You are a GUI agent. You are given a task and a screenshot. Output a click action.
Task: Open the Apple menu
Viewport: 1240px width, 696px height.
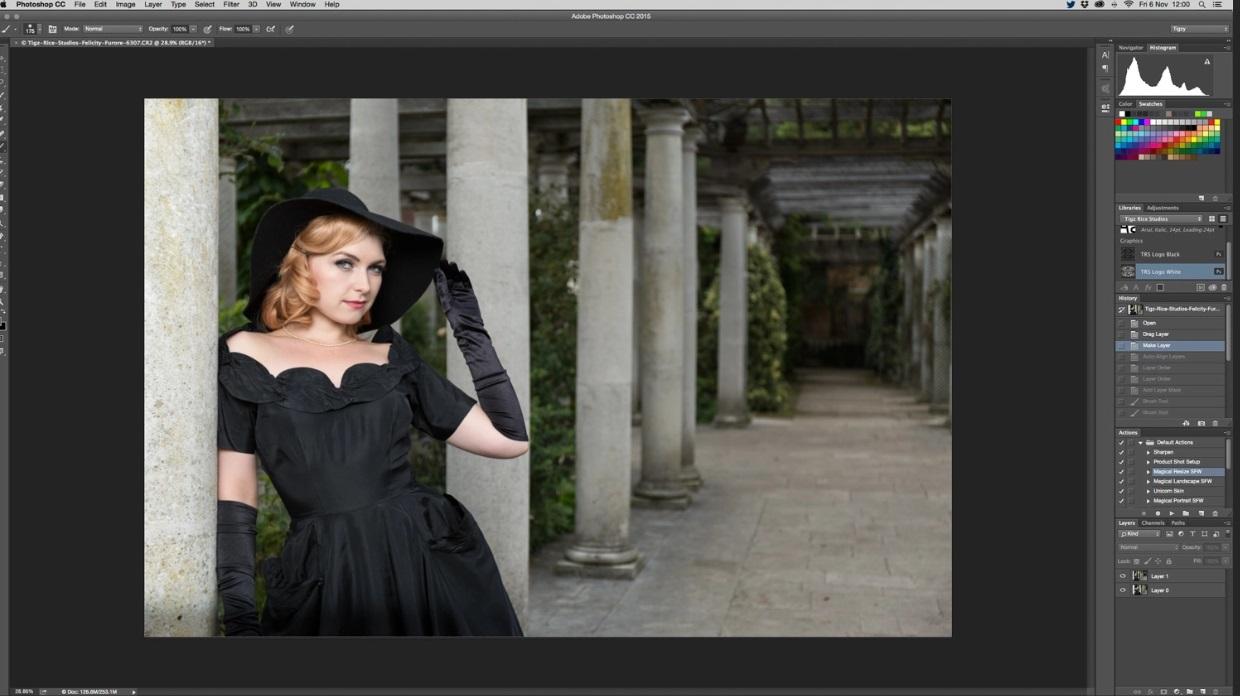point(4,4)
